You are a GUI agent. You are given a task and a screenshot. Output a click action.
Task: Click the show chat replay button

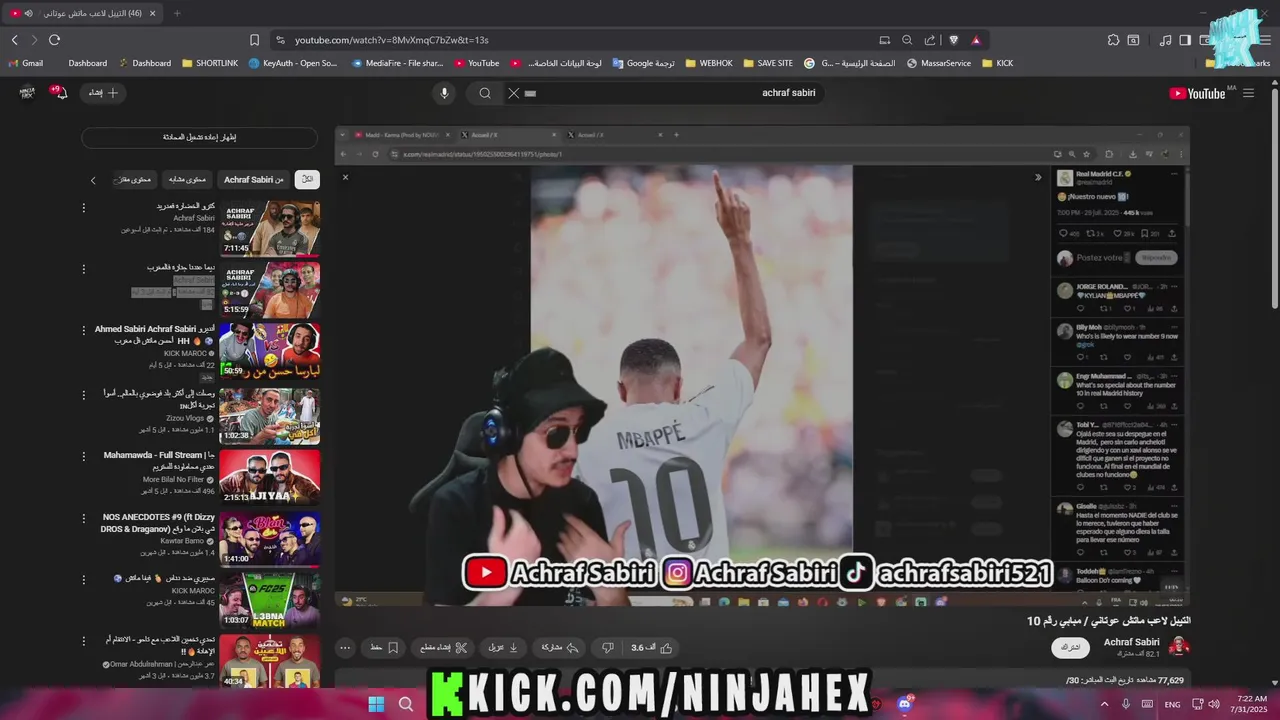point(200,137)
